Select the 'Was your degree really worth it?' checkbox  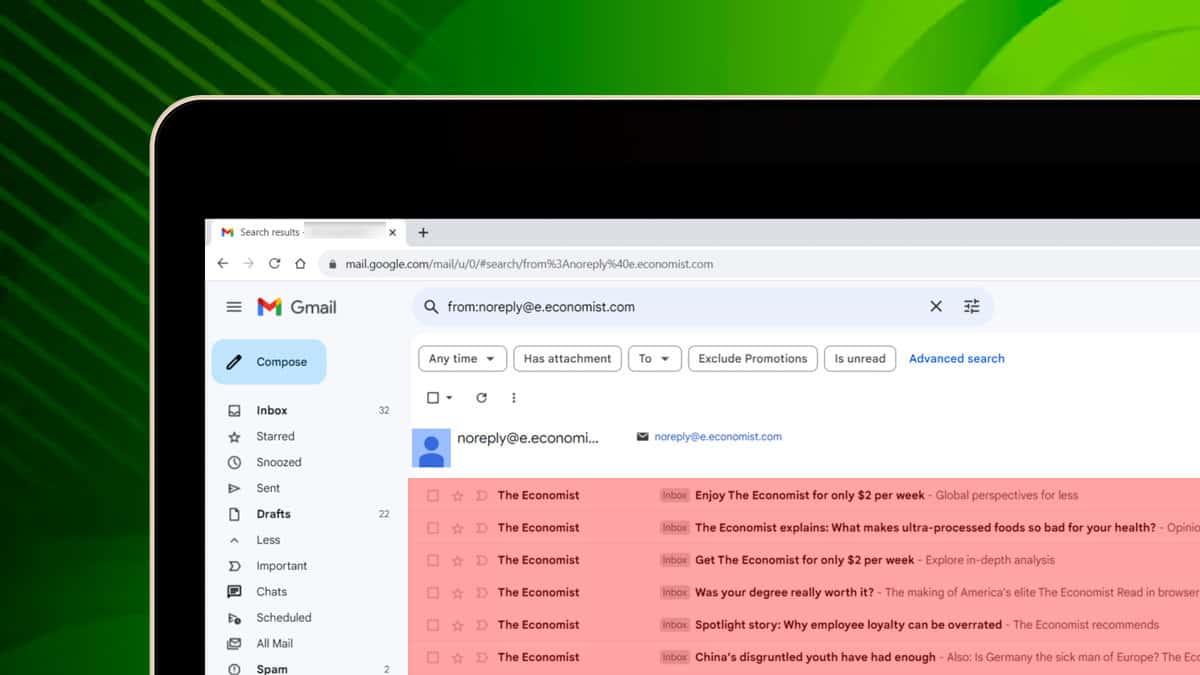(433, 593)
